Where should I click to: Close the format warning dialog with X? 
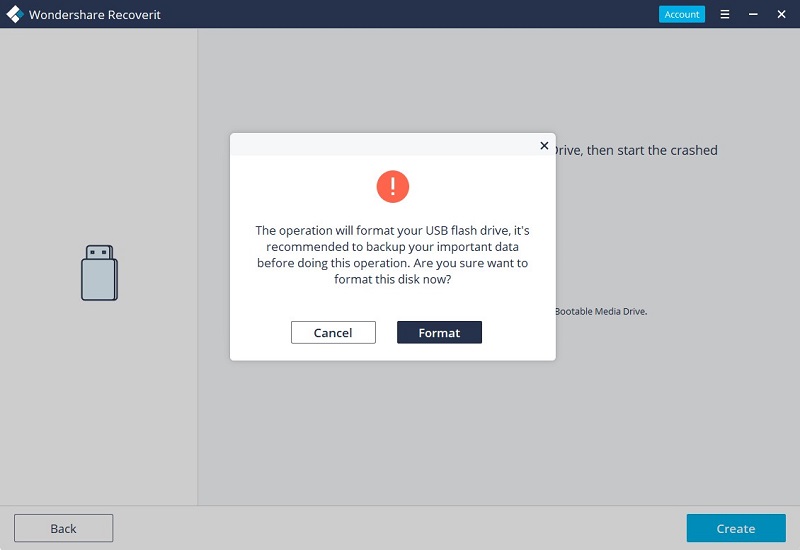(544, 145)
